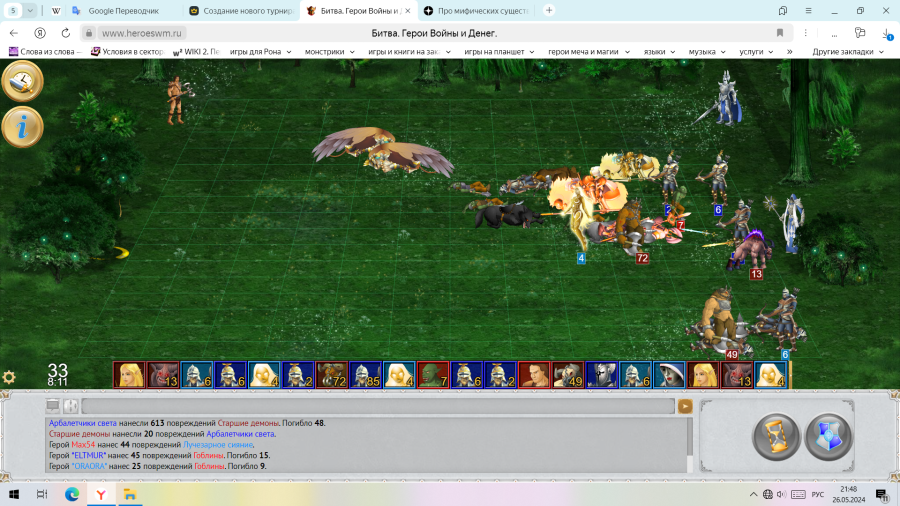900x506 pixels.
Task: Expand музыка bookmarks folder
Action: pos(707,52)
